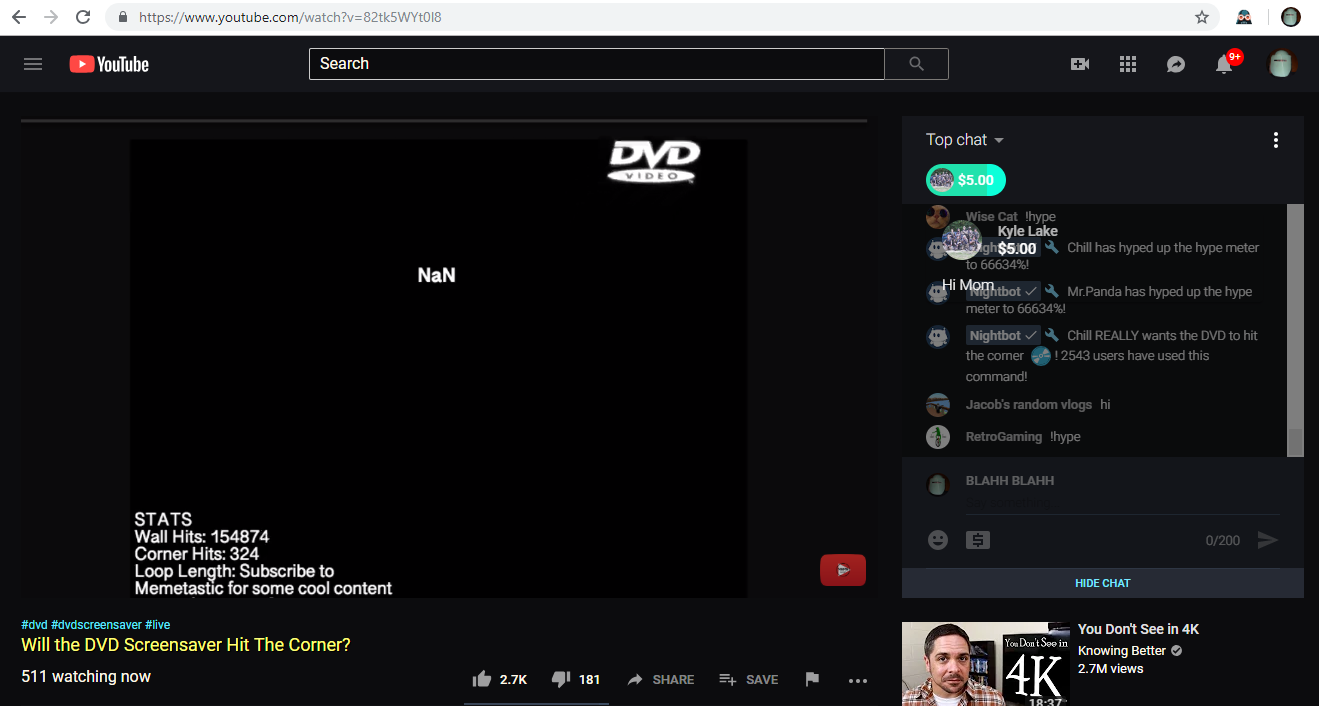Go back in browser history
Viewport: 1319px width, 706px height.
tap(19, 17)
